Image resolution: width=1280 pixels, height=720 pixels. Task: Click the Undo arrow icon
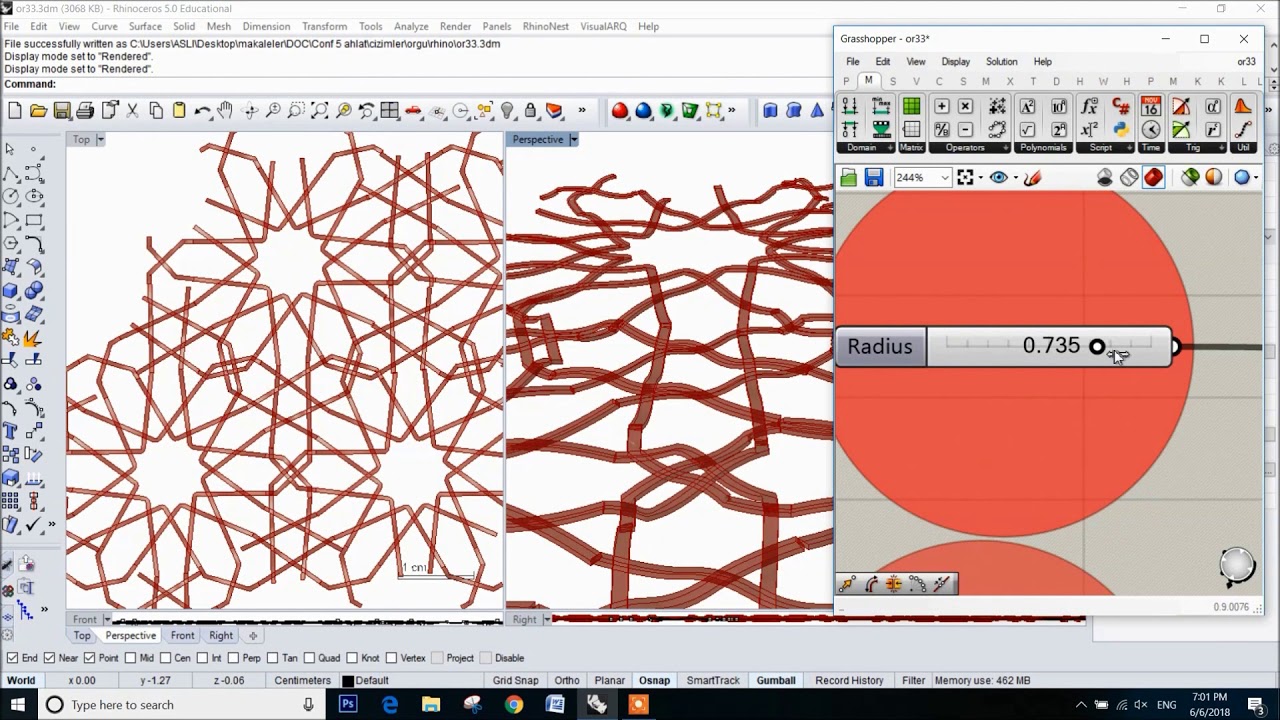click(202, 111)
